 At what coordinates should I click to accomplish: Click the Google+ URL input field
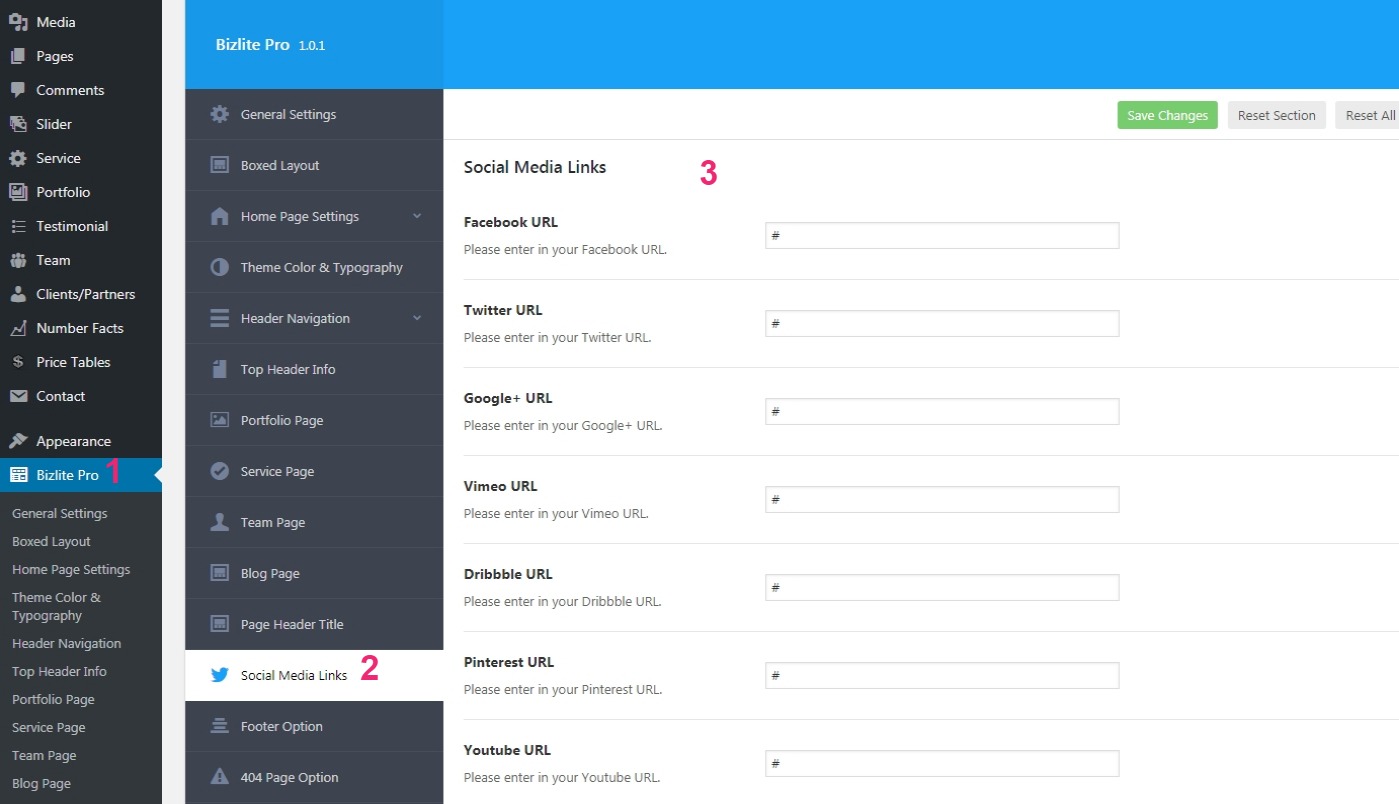coord(942,411)
